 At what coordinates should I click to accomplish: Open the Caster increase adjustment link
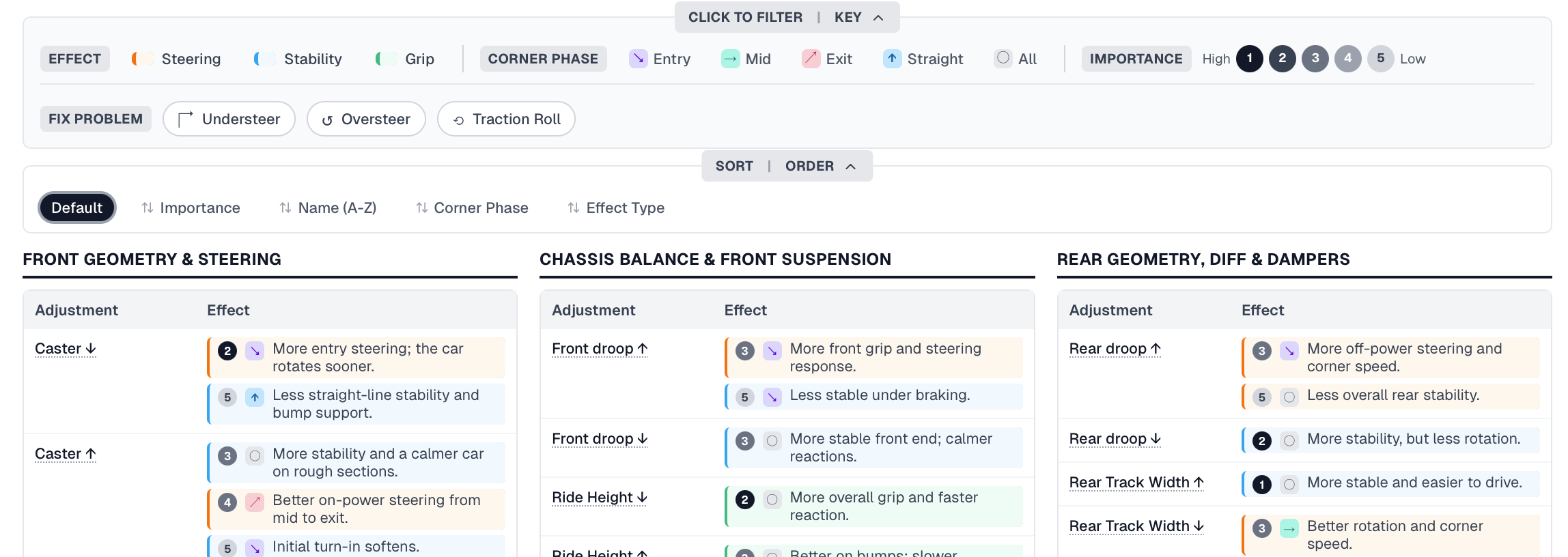coord(66,454)
